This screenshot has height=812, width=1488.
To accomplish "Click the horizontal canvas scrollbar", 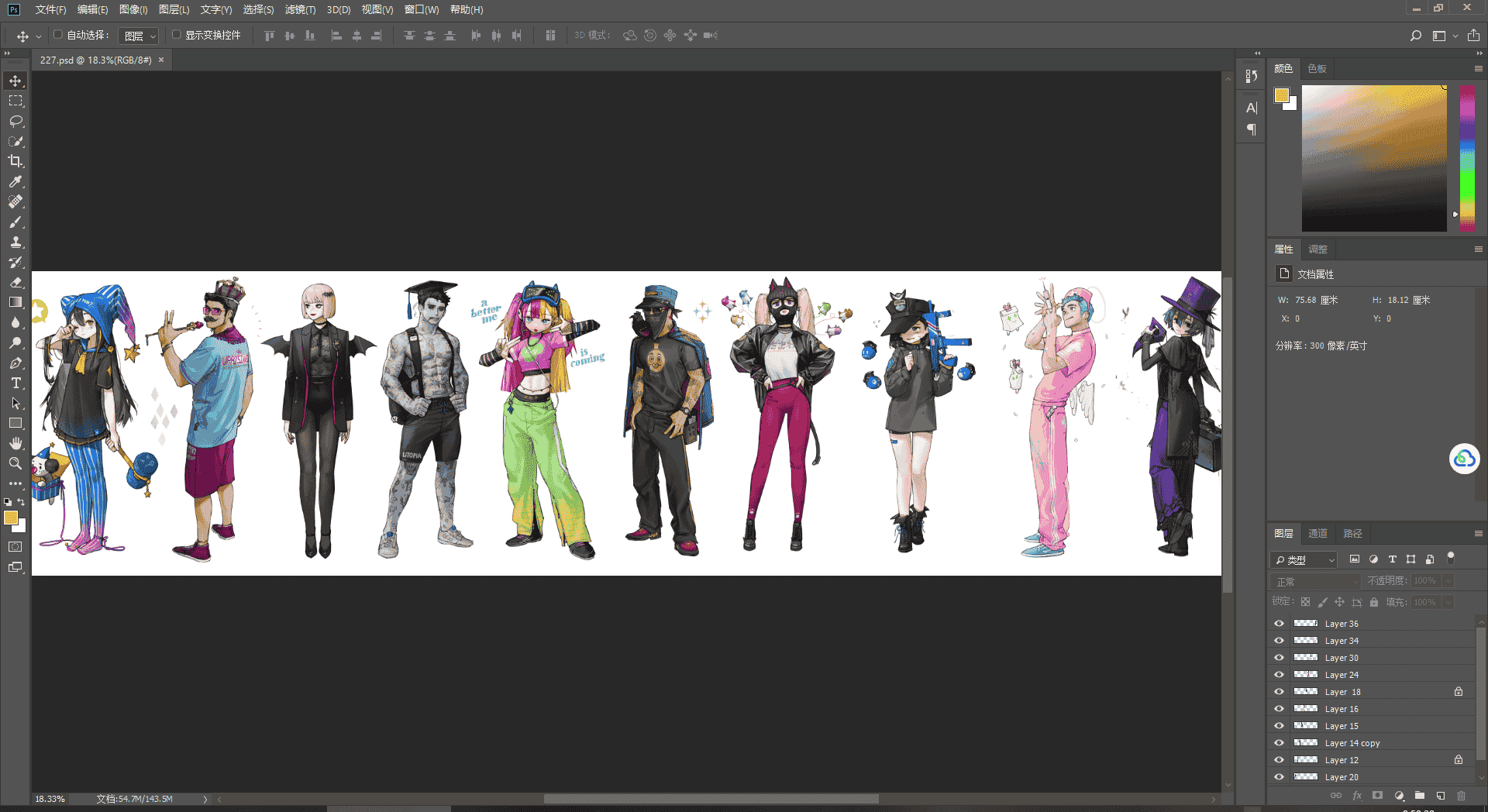I will 711,799.
